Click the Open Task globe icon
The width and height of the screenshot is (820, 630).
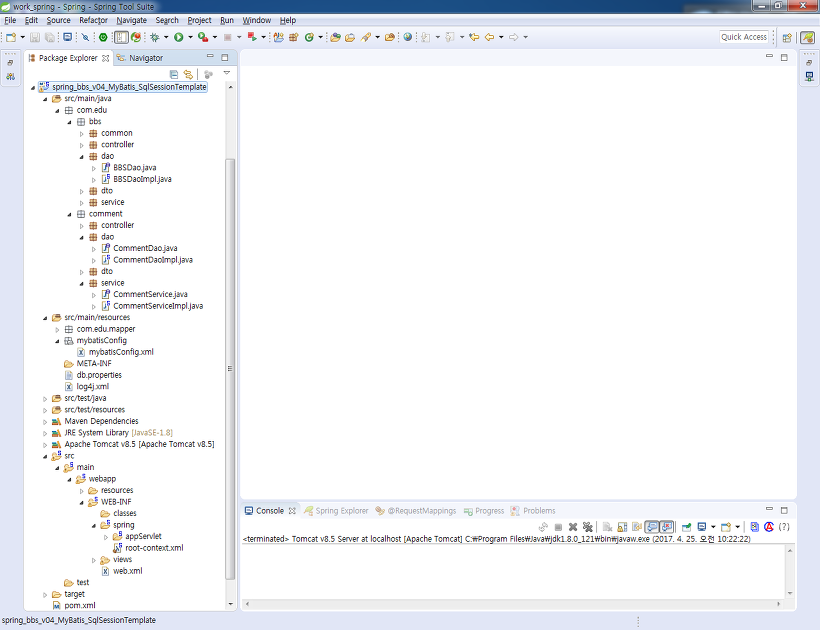408,37
